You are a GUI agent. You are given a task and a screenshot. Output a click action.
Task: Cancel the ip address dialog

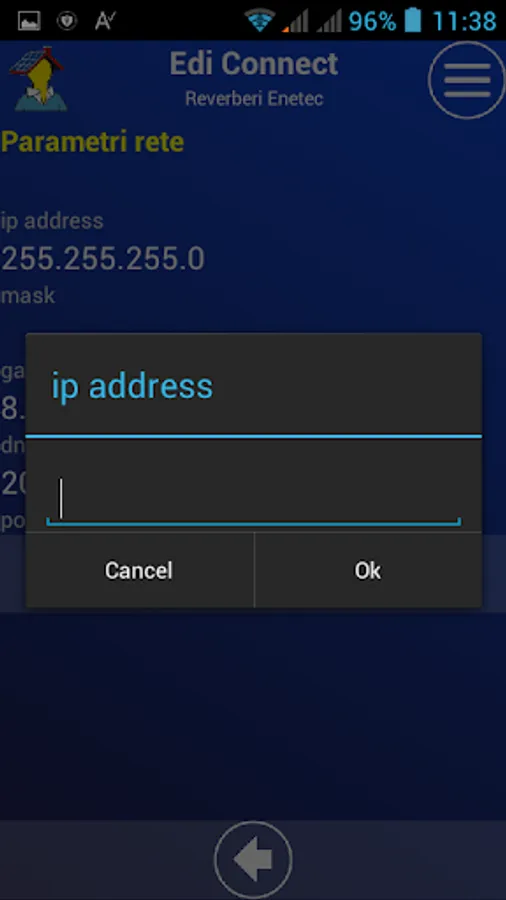tap(139, 570)
